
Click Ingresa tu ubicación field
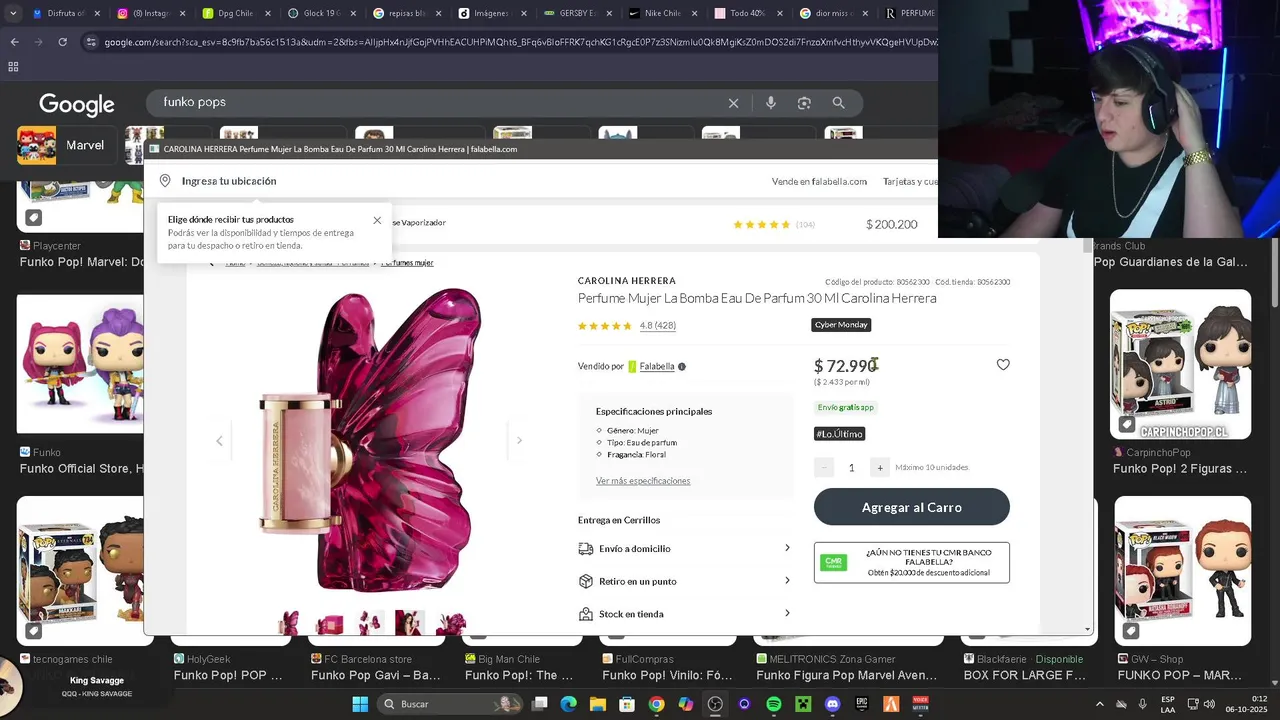pos(229,181)
